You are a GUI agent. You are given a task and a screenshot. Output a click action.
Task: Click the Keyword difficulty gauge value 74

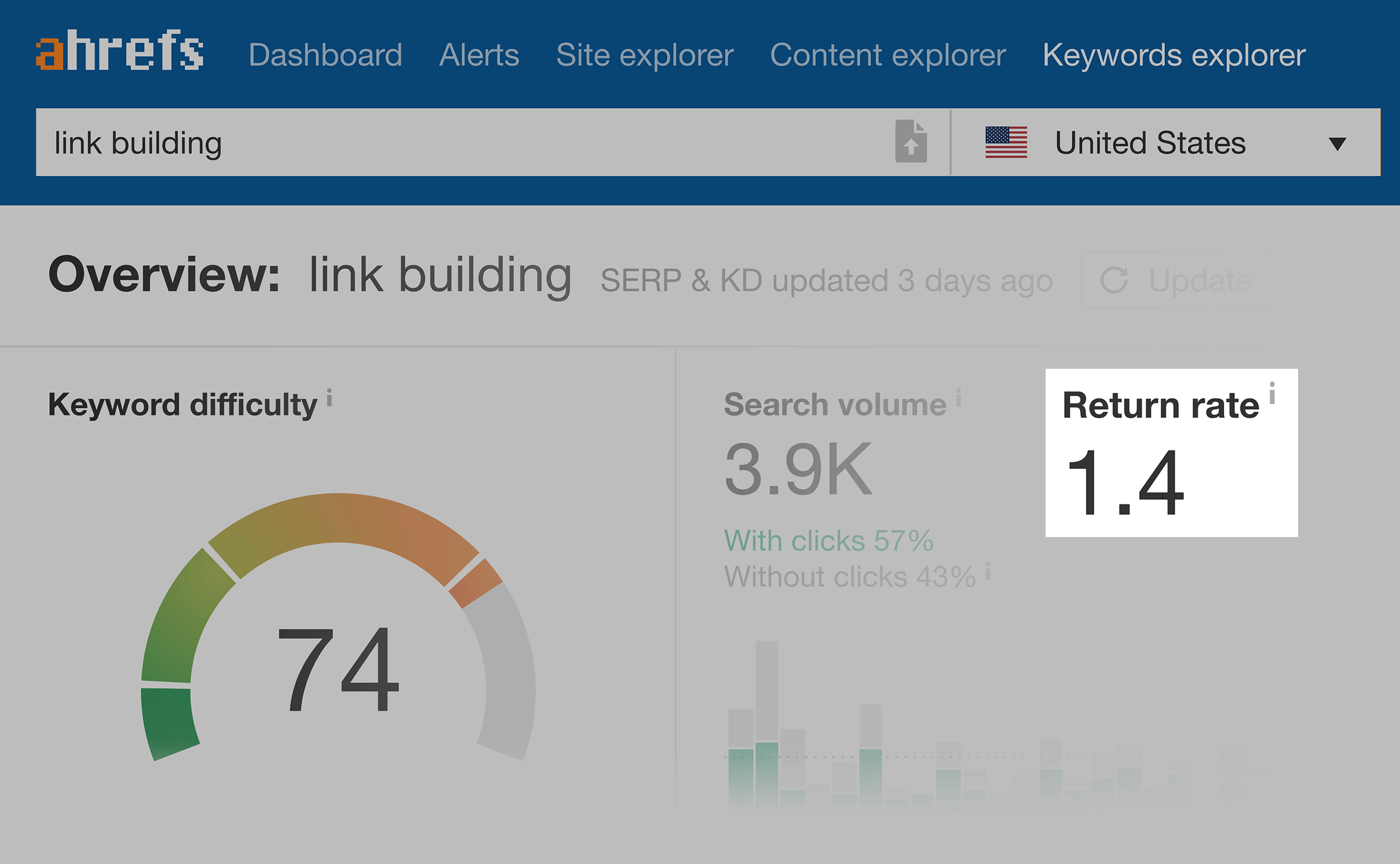click(x=338, y=670)
